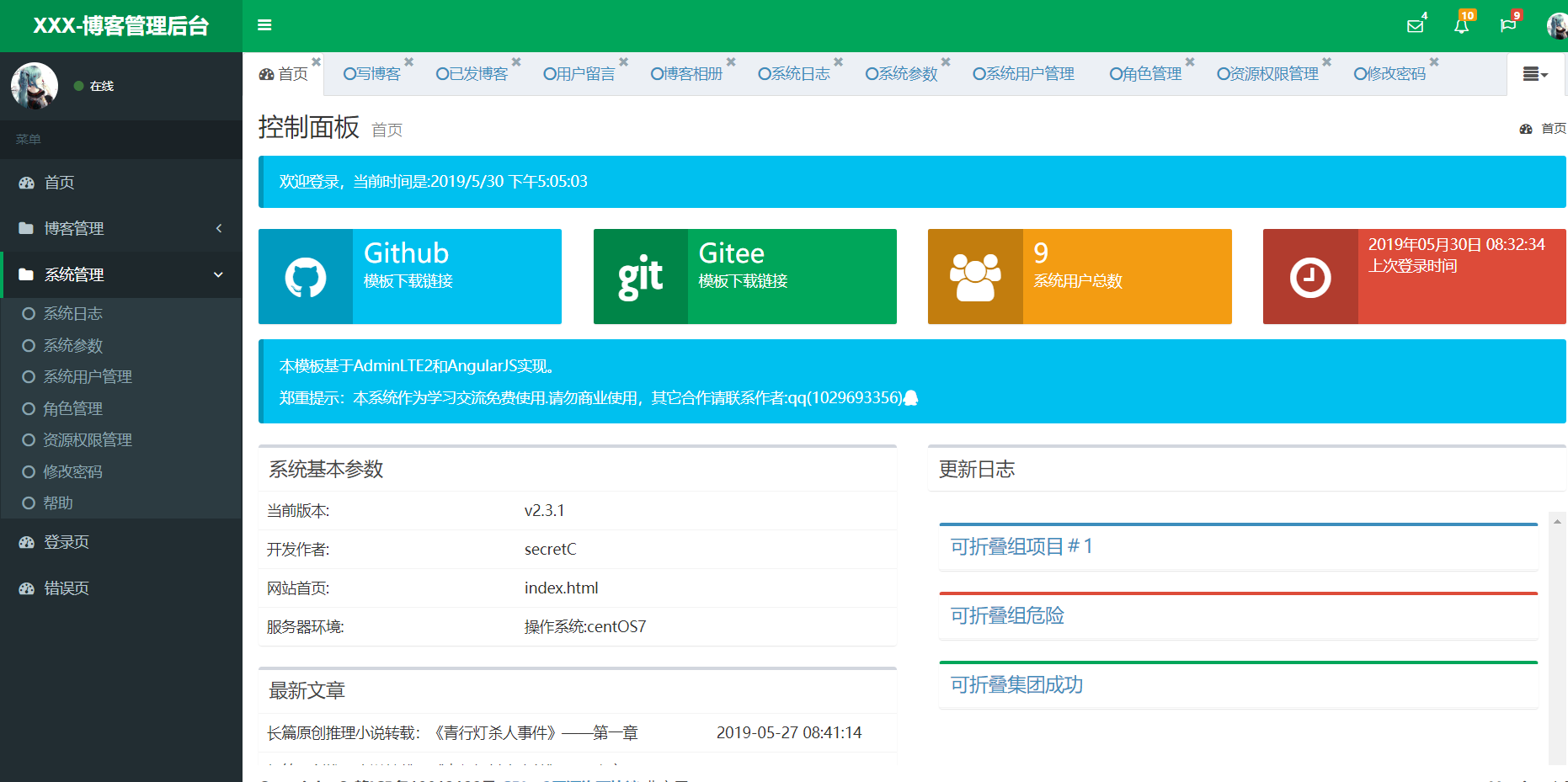Toggle the sidebar hamburger menu
Viewport: 1568px width, 782px height.
click(x=264, y=25)
